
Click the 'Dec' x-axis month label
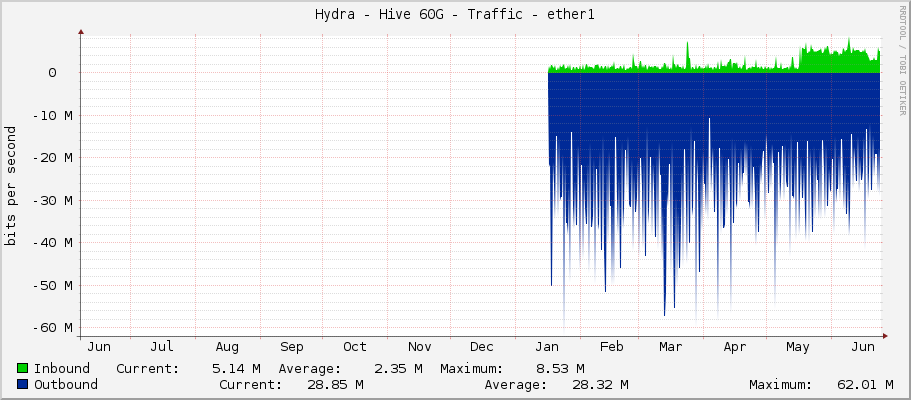tap(482, 347)
